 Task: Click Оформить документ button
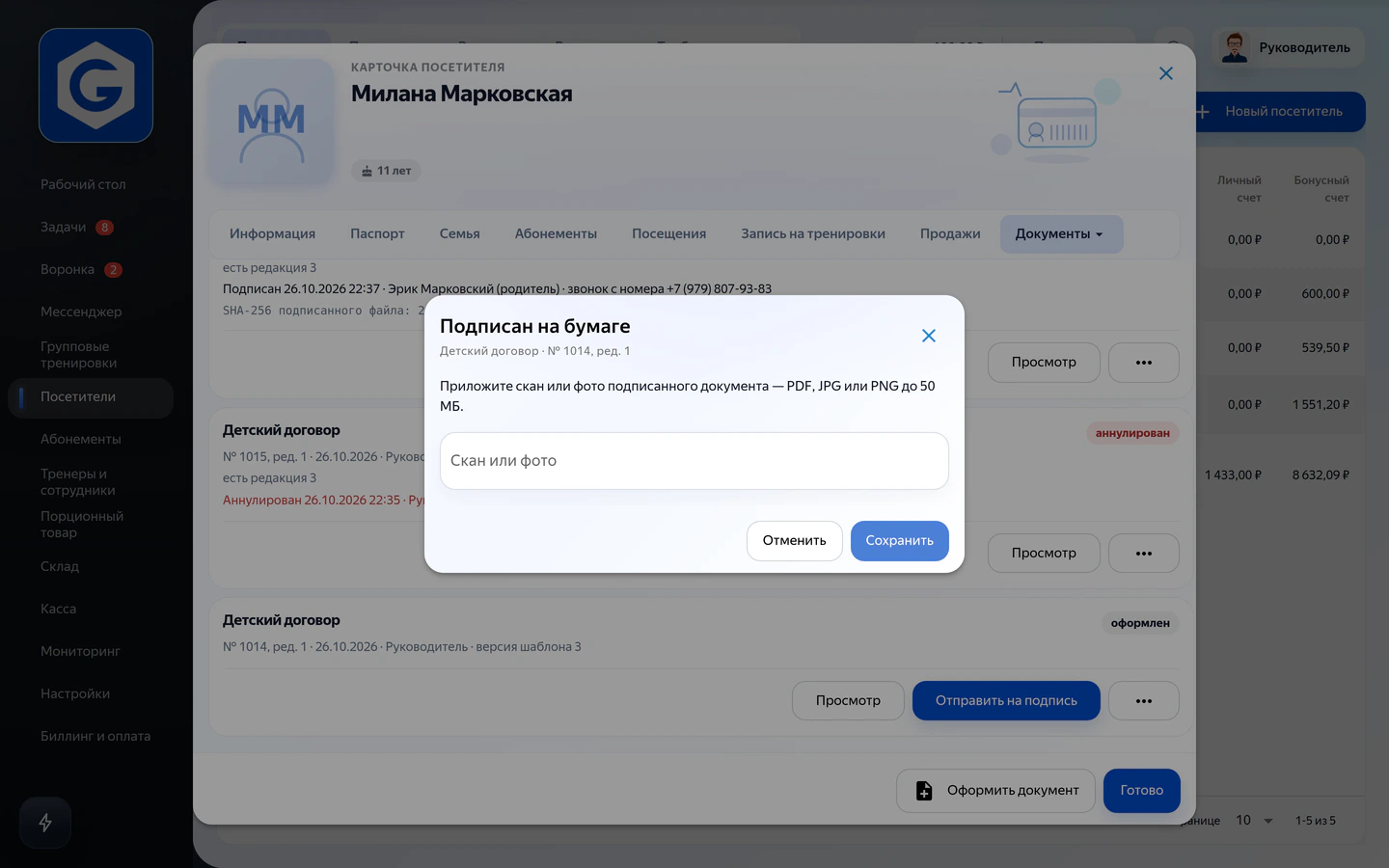click(995, 791)
